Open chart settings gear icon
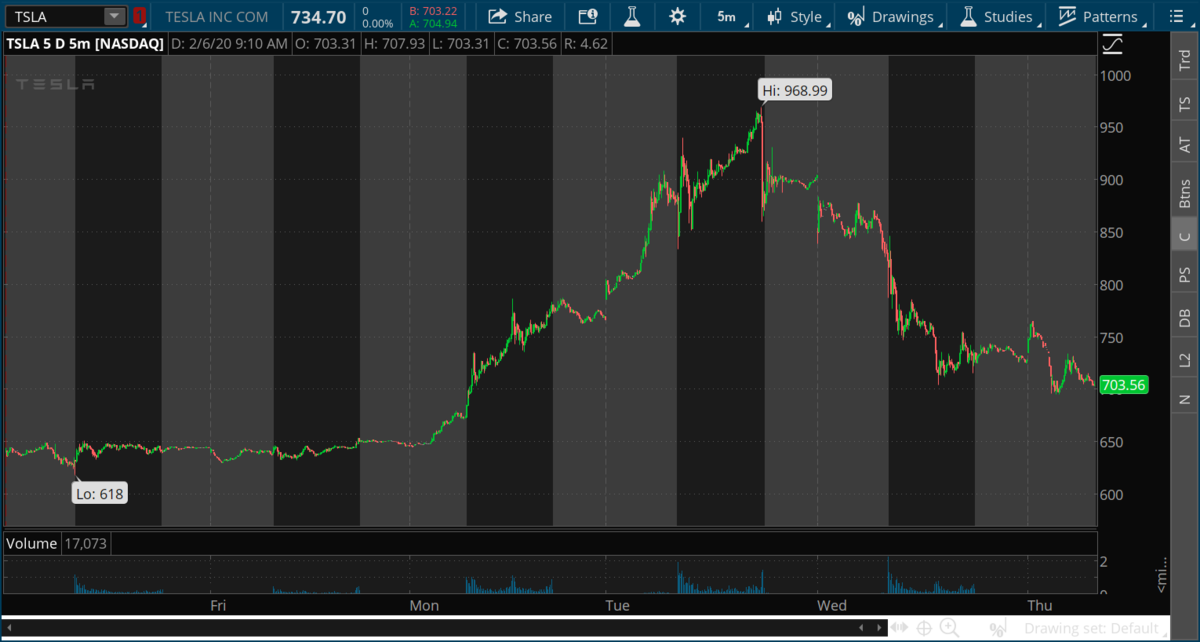The height and width of the screenshot is (642, 1200). pyautogui.click(x=678, y=16)
